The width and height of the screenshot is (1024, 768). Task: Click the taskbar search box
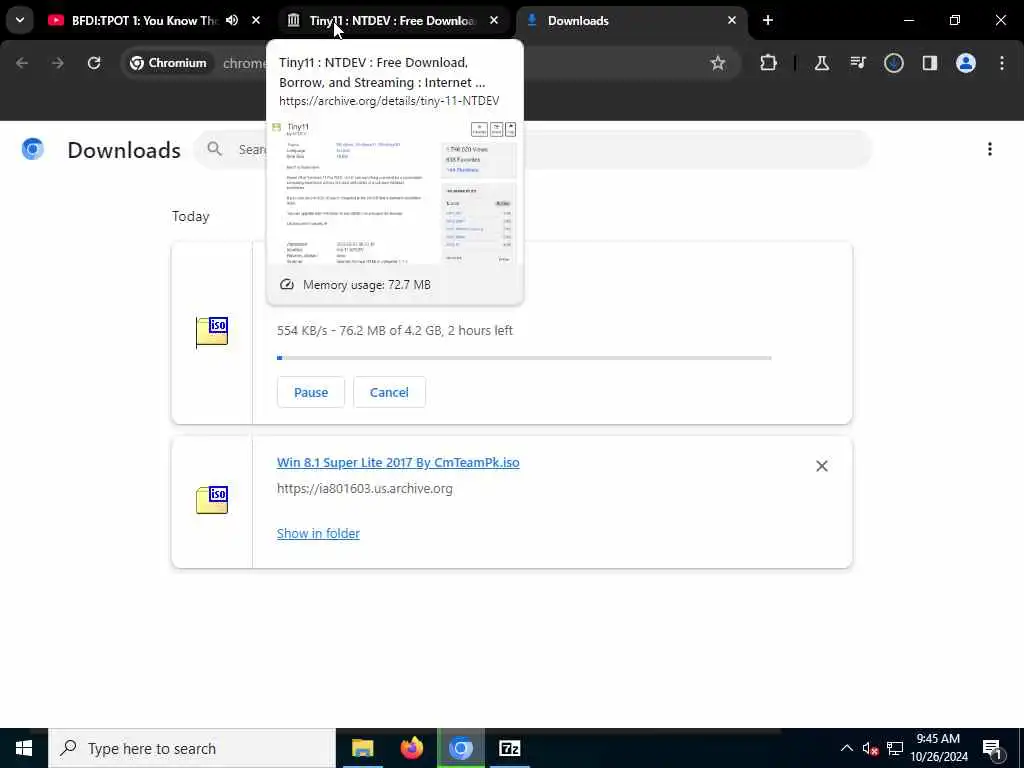[x=192, y=748]
